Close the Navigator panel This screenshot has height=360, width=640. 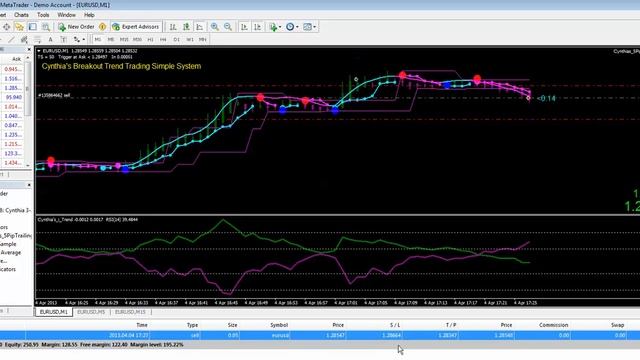tap(29, 185)
